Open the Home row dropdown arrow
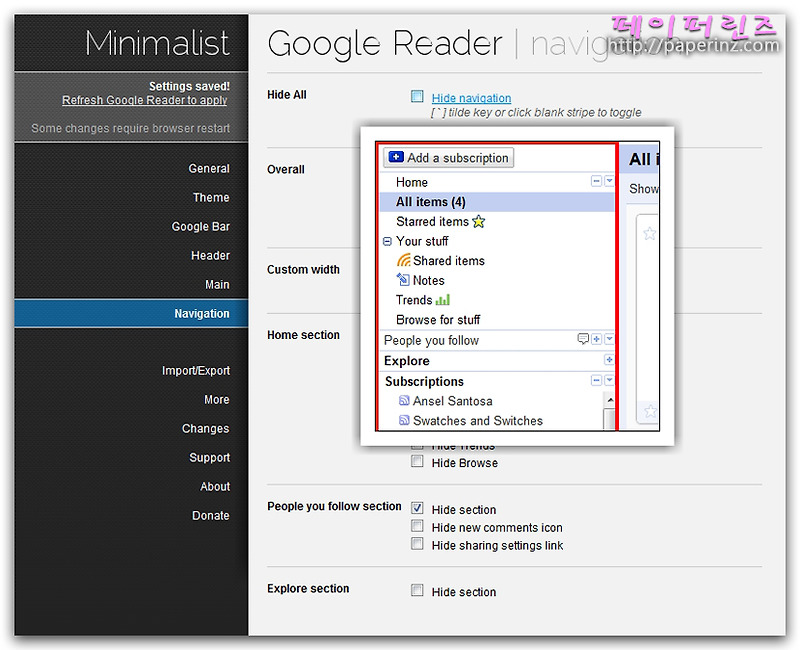The height and width of the screenshot is (650, 800). pos(609,181)
